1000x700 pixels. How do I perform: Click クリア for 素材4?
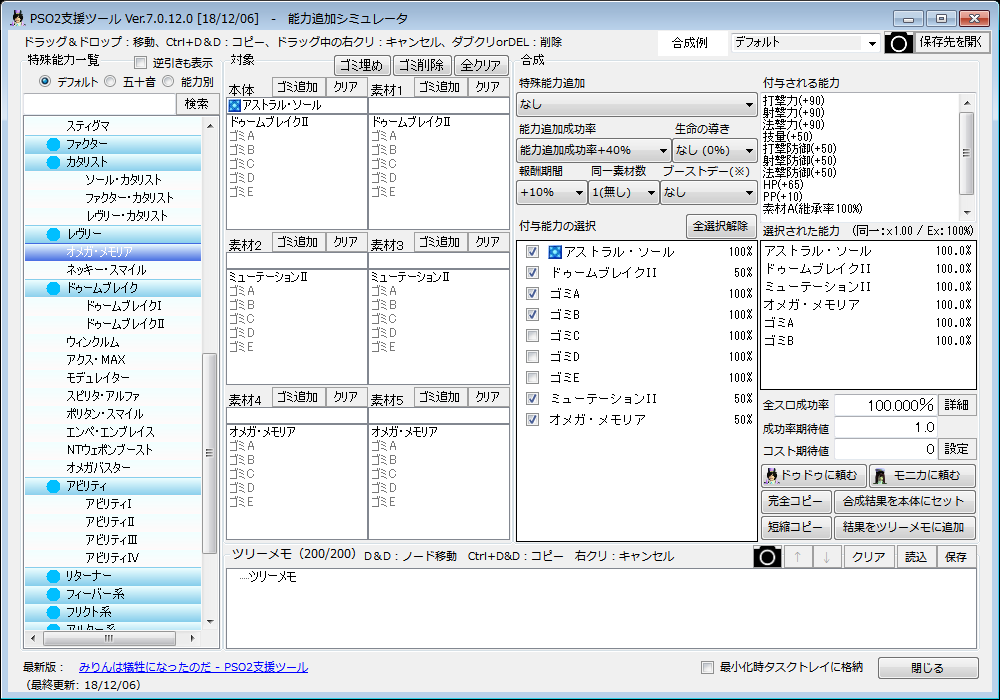pos(346,397)
